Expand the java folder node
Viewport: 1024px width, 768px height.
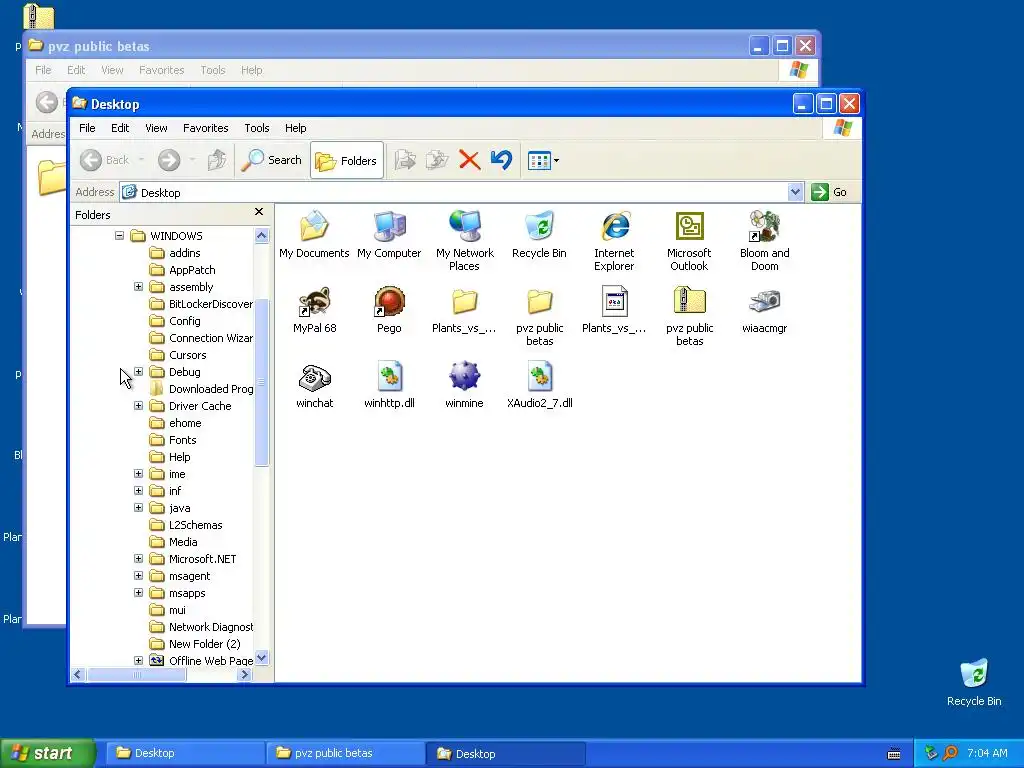[x=138, y=507]
